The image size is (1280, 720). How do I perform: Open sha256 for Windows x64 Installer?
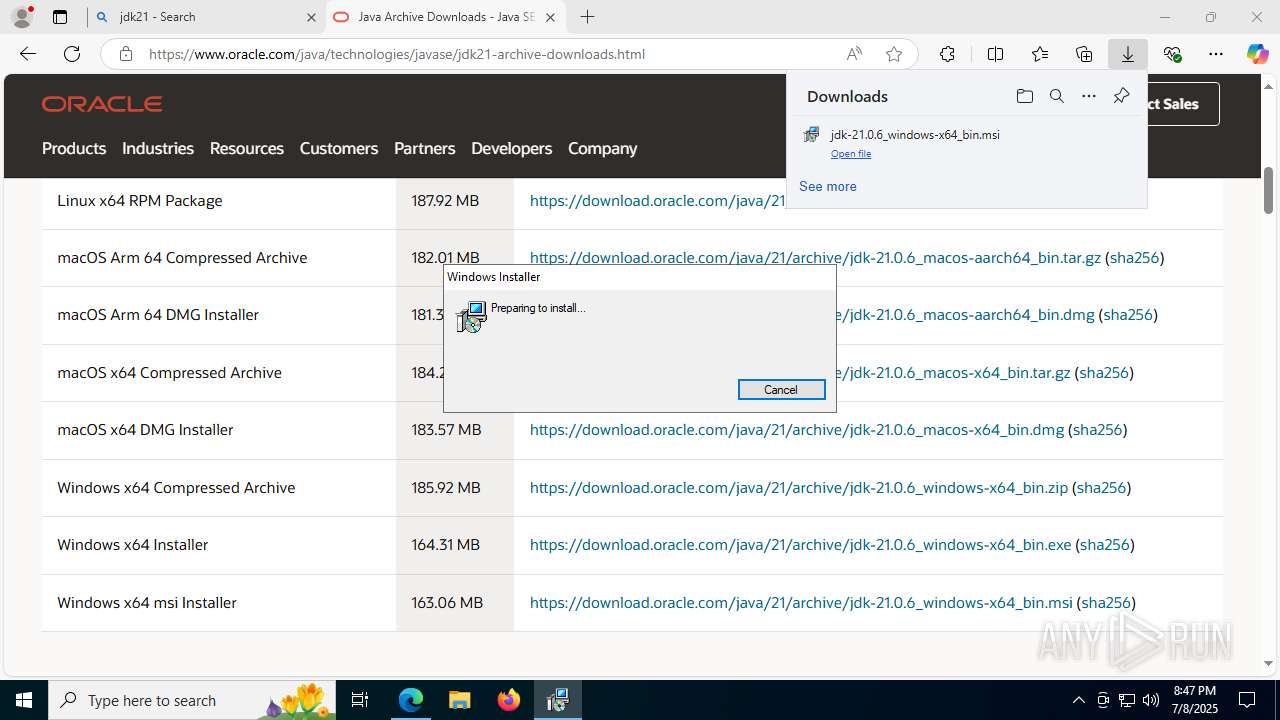(1105, 545)
